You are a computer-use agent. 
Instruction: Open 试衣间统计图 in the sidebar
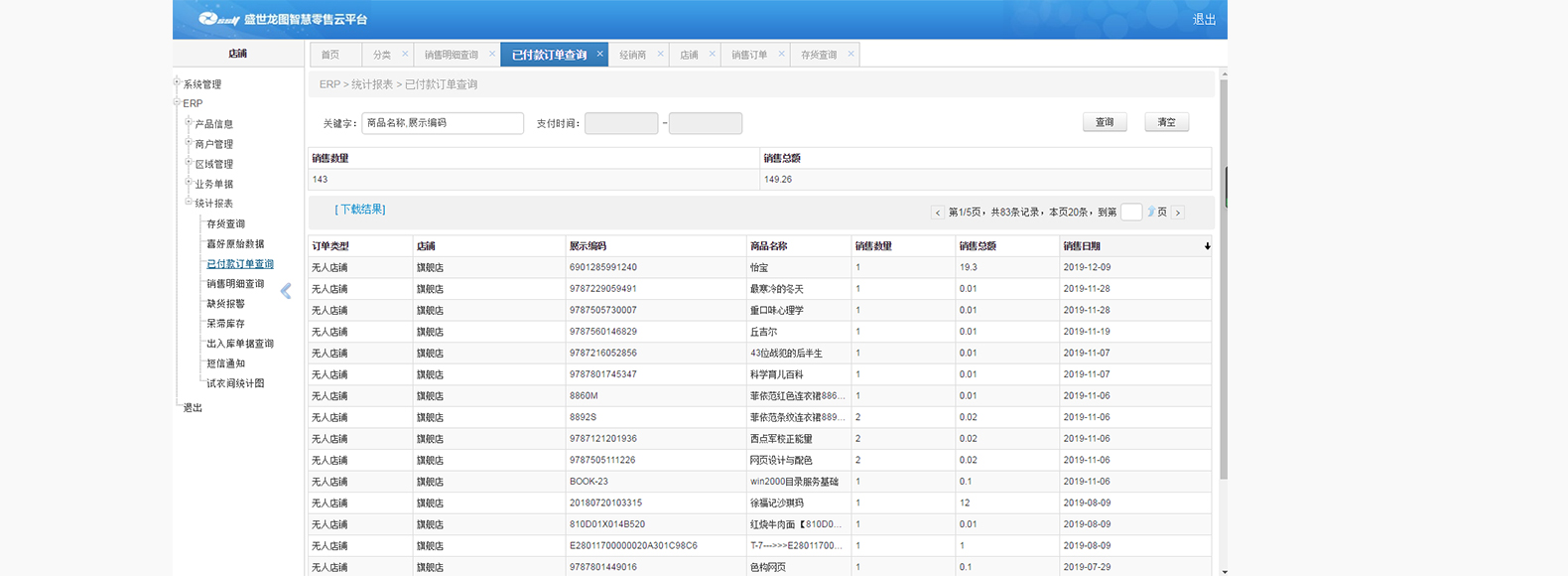[235, 383]
